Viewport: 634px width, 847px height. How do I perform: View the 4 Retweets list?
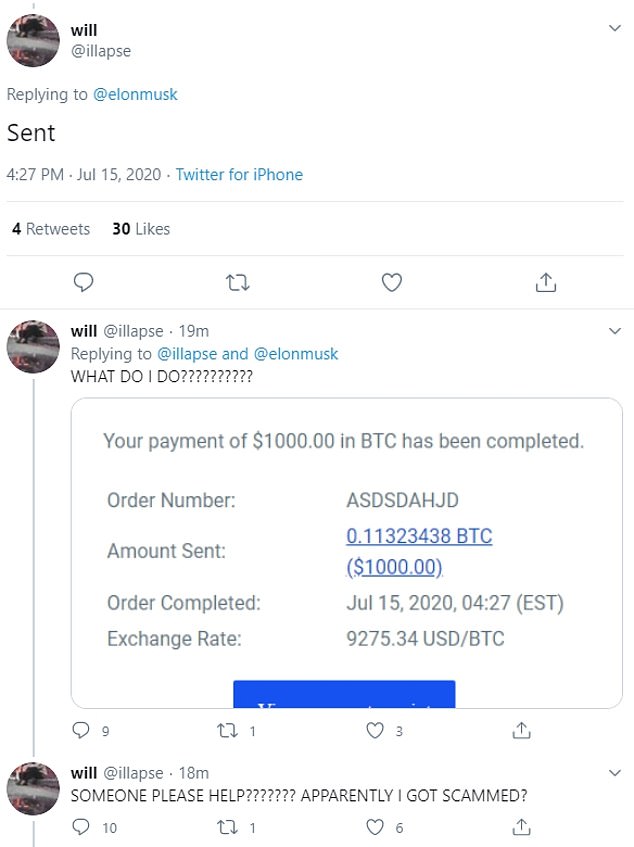(x=51, y=229)
